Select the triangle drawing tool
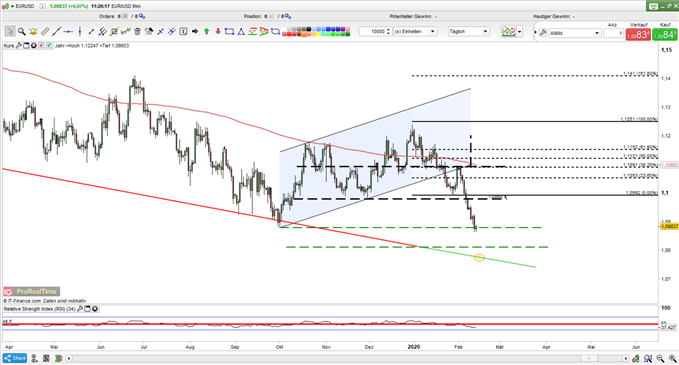Screen dimensions: 679x365 (241, 32)
